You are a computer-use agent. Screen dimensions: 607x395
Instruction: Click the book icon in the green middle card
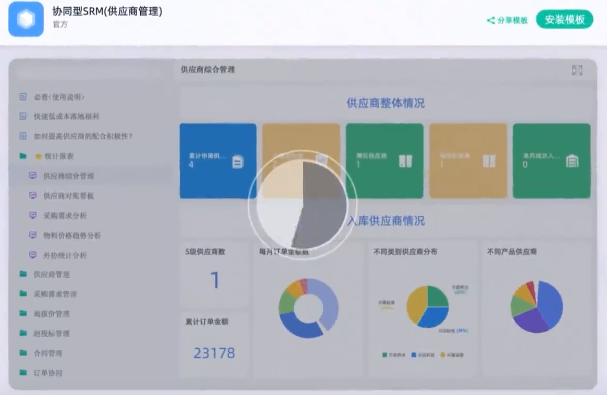pyautogui.click(x=405, y=161)
